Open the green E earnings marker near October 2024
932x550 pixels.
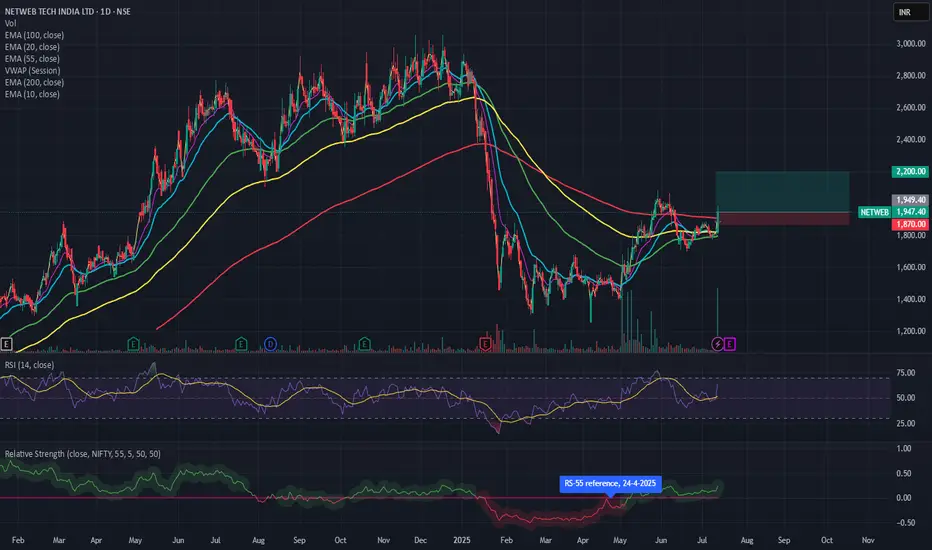pos(364,344)
